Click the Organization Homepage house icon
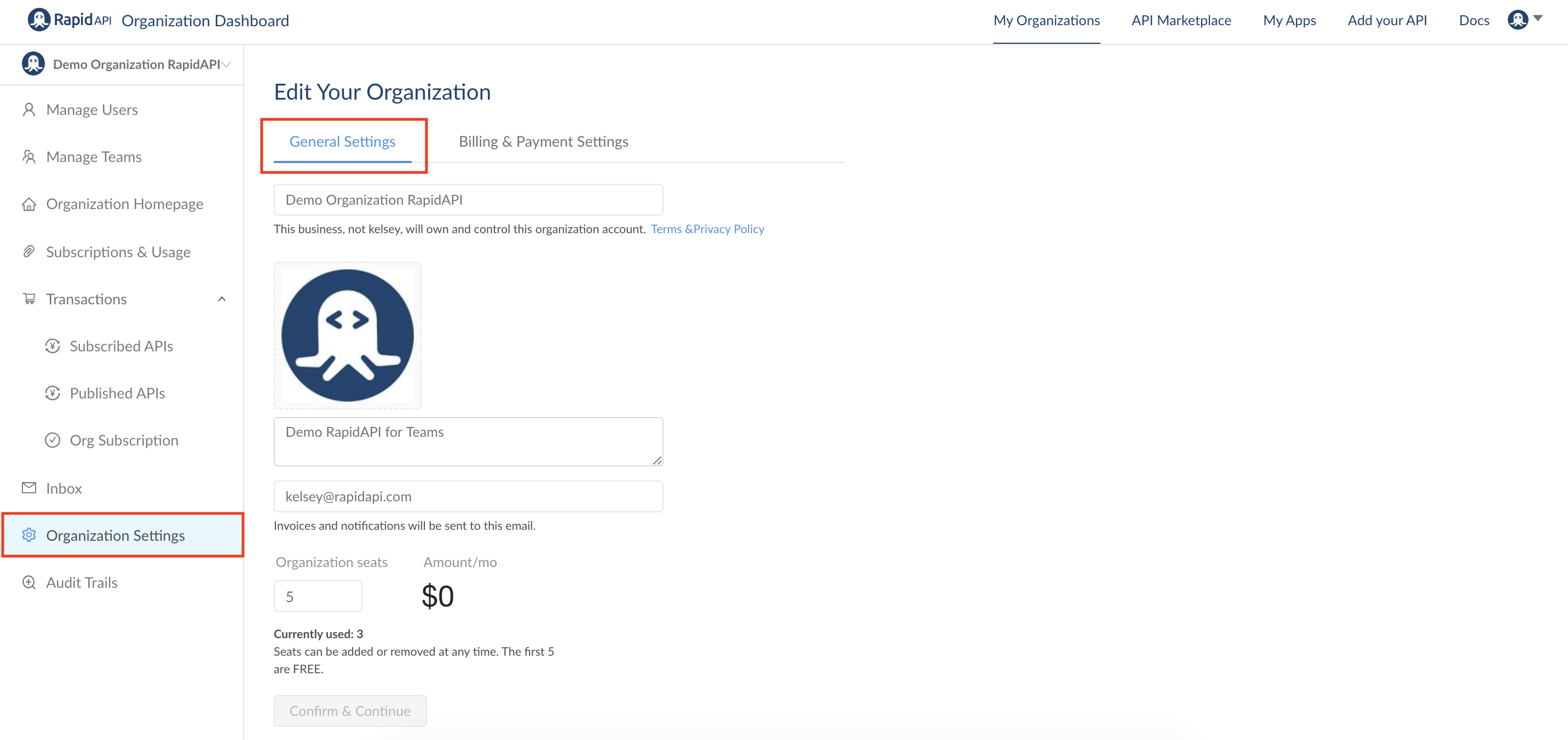The height and width of the screenshot is (740, 1568). point(28,205)
